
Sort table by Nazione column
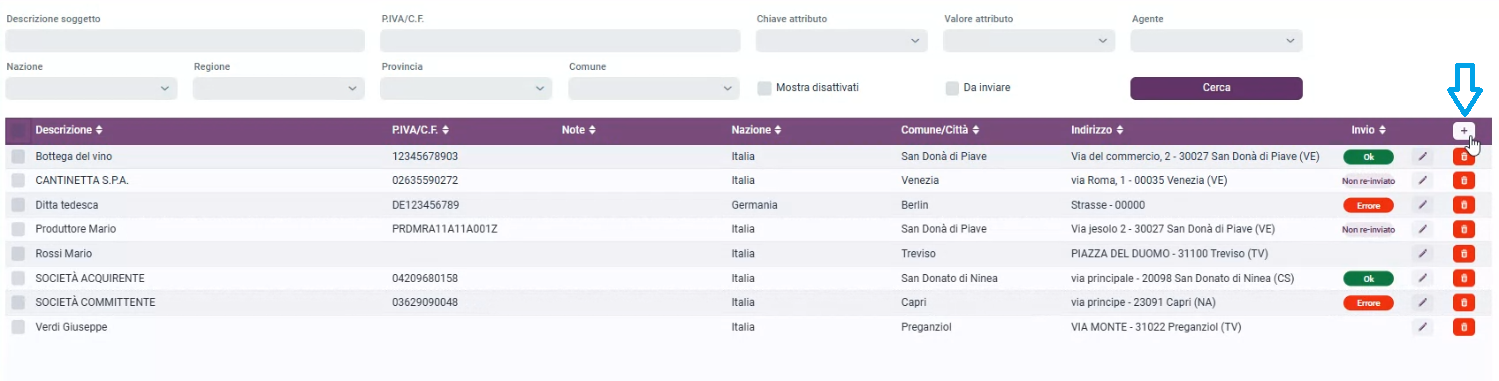(x=758, y=130)
